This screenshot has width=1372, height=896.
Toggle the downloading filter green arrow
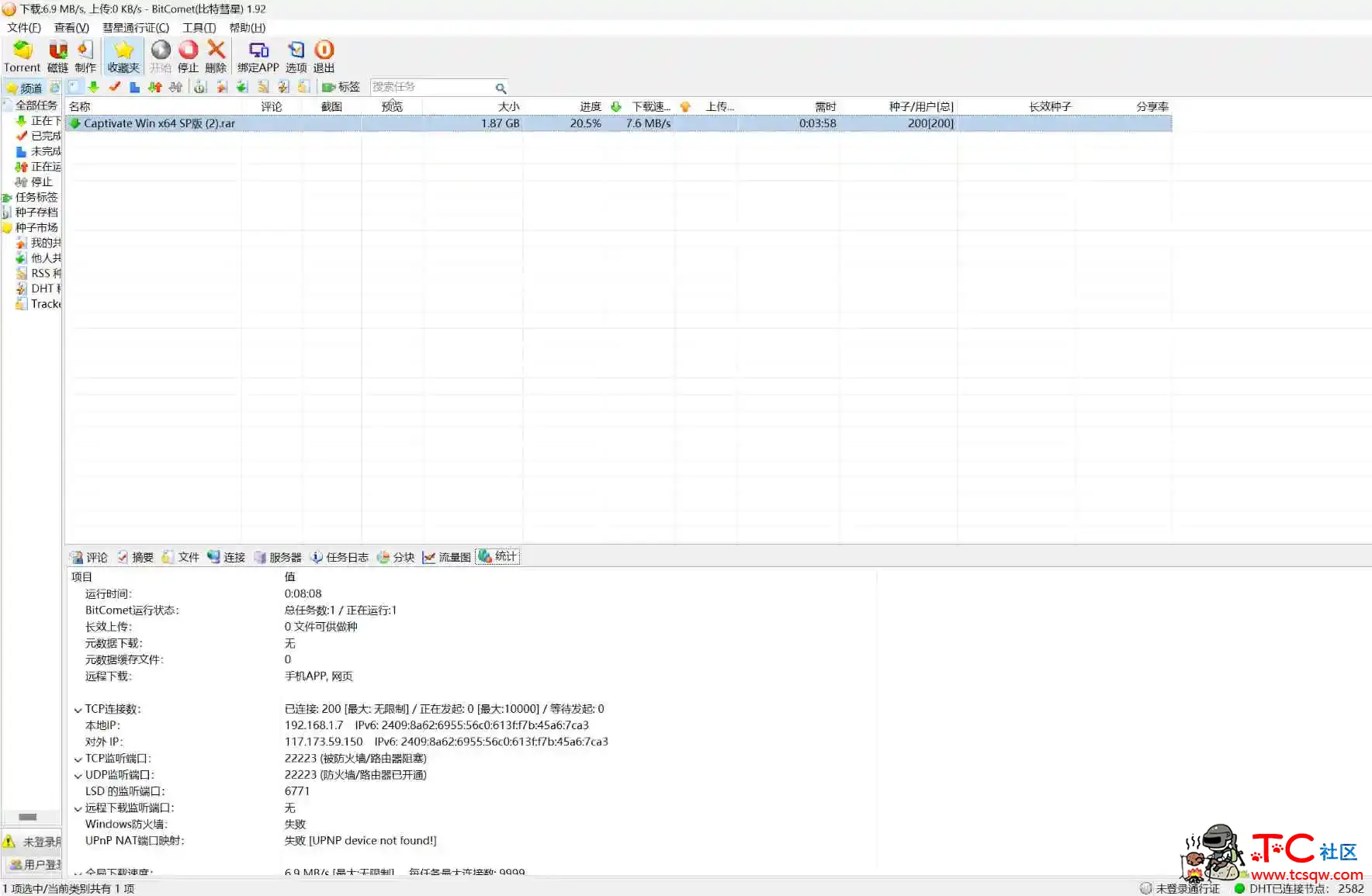(x=94, y=87)
